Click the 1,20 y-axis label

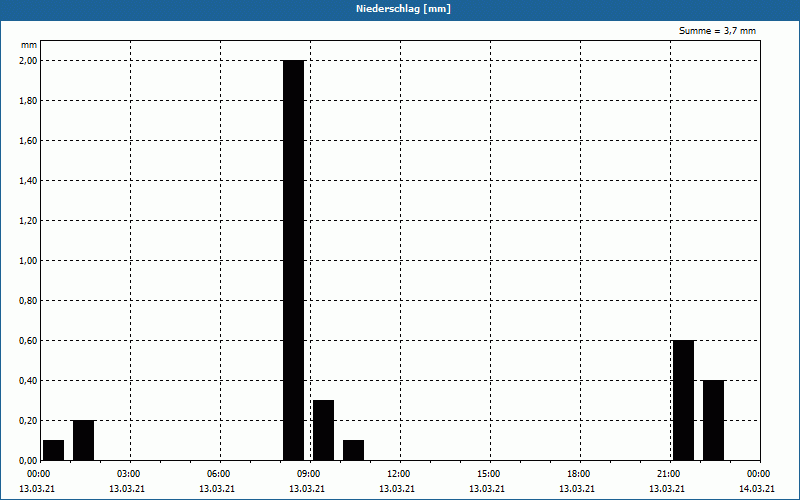pos(28,220)
